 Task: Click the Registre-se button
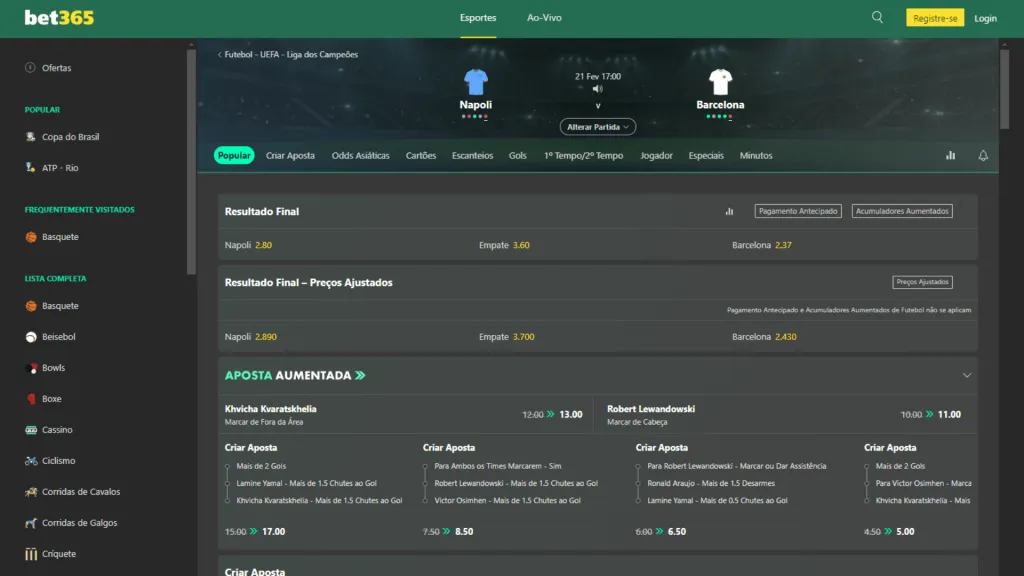tap(938, 17)
